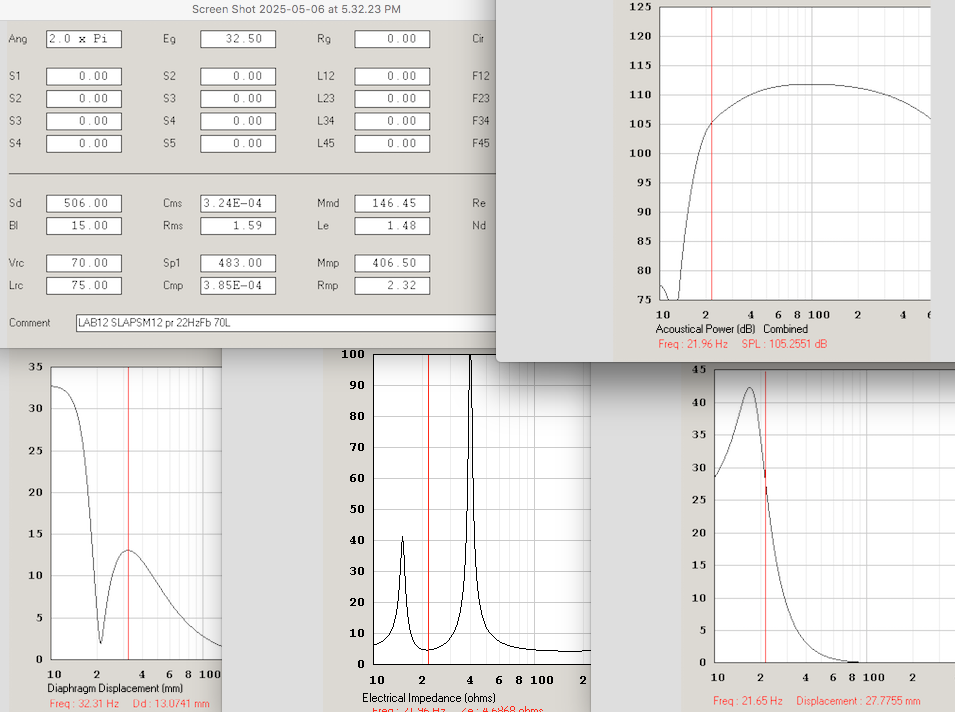955x712 pixels.
Task: Click the S5 input field
Action: (238, 144)
